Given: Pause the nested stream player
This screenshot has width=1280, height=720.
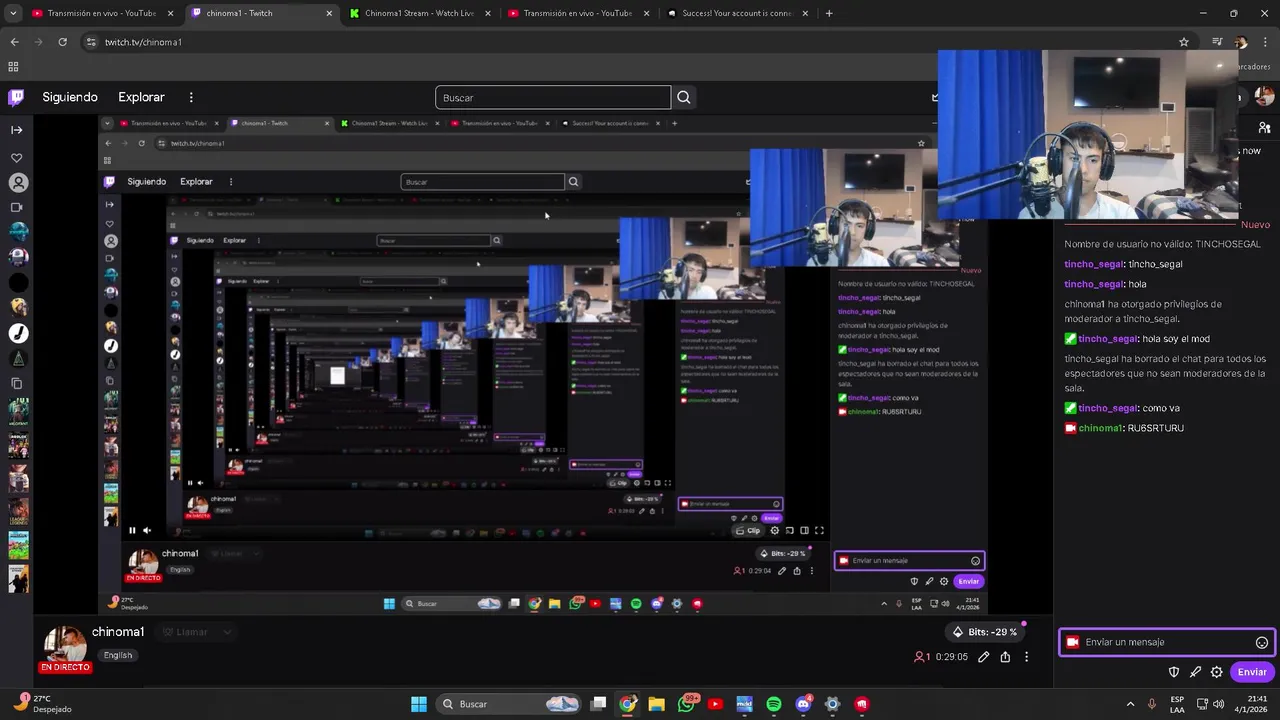Looking at the screenshot, I should pos(132,530).
